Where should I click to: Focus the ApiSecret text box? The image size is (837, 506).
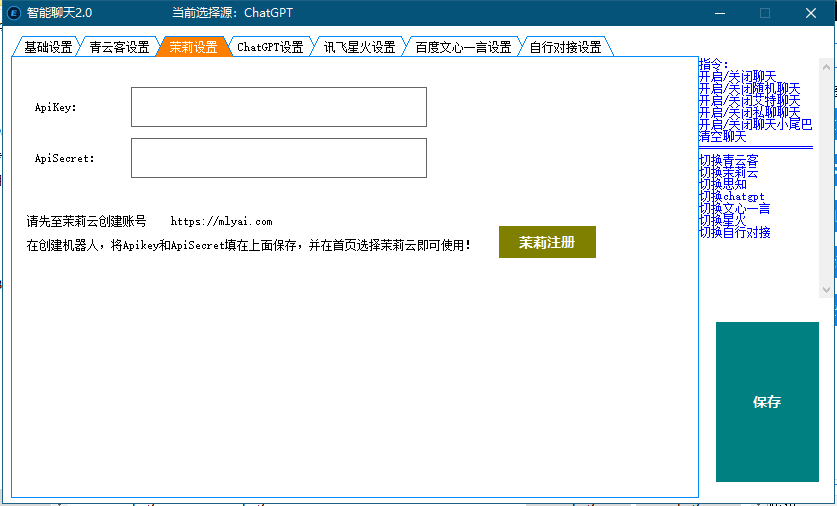(x=278, y=158)
